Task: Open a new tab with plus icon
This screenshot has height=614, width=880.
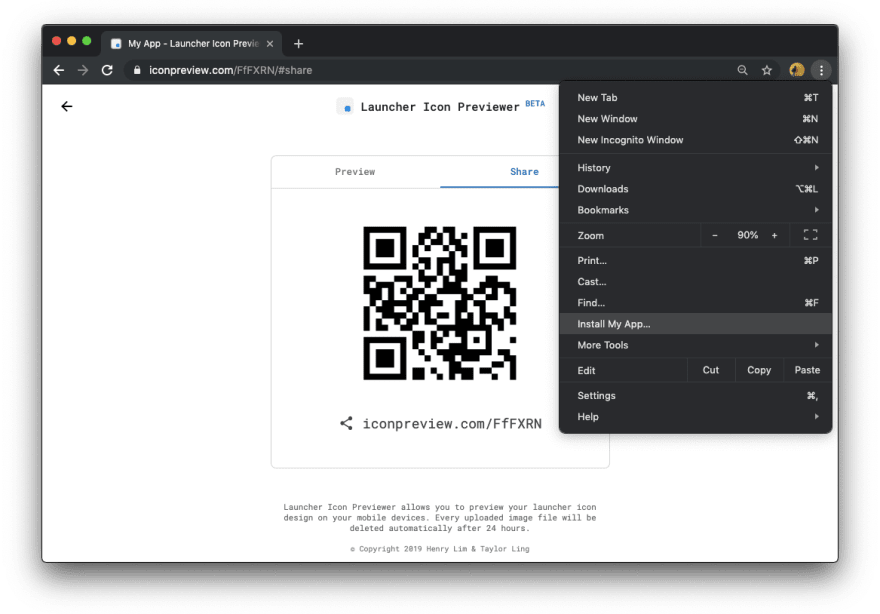Action: tap(299, 44)
